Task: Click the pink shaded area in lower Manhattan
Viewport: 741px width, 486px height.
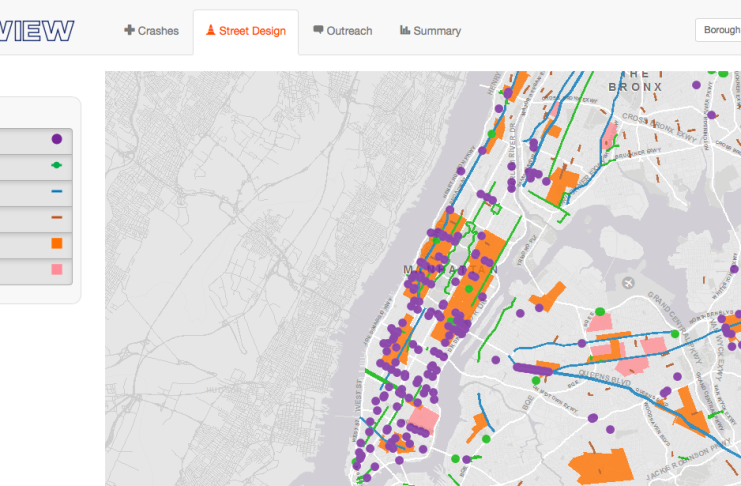Action: (x=424, y=416)
